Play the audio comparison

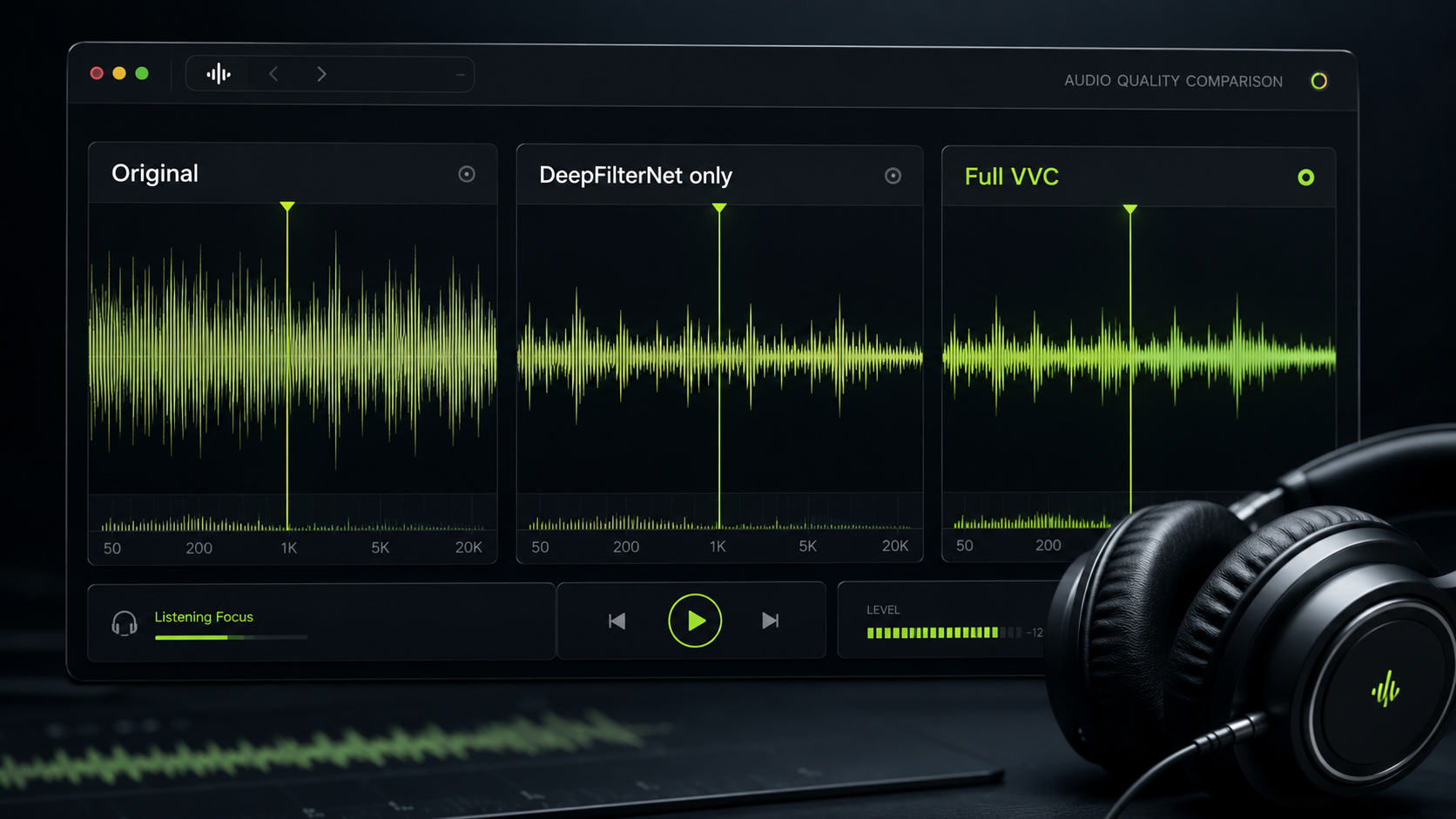click(695, 621)
